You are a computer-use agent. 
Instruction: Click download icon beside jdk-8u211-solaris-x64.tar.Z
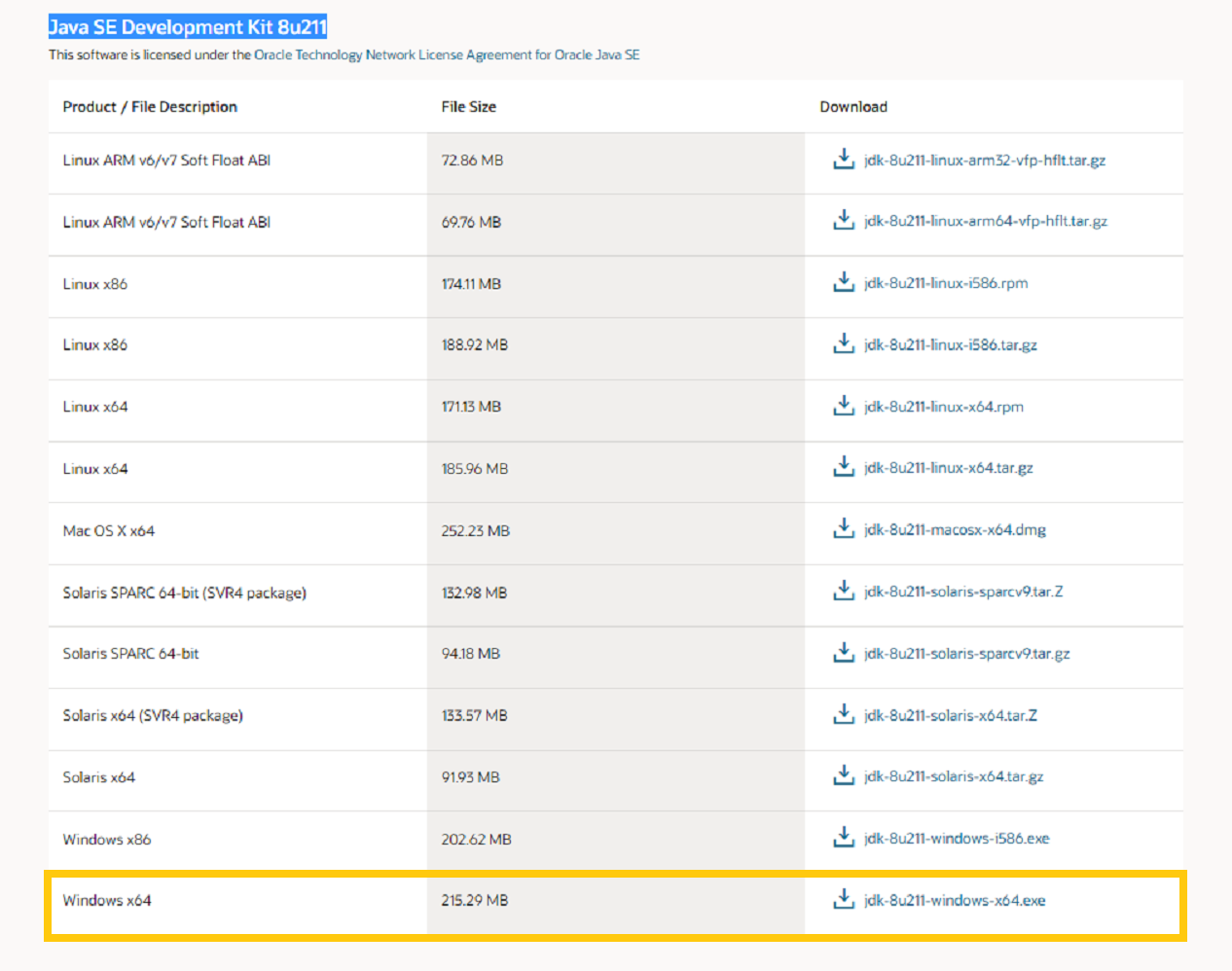tap(844, 714)
